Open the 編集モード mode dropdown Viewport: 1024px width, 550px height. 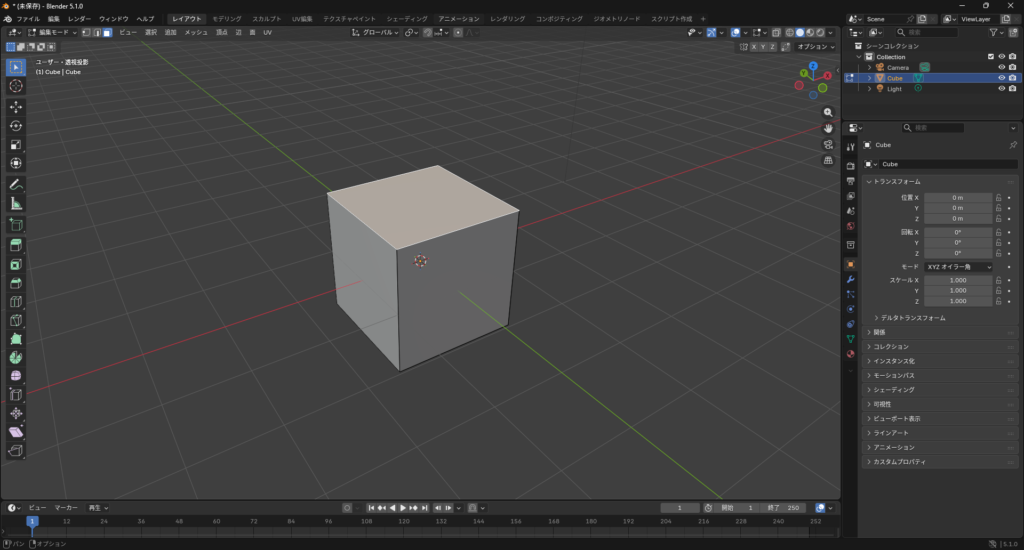pyautogui.click(x=52, y=32)
